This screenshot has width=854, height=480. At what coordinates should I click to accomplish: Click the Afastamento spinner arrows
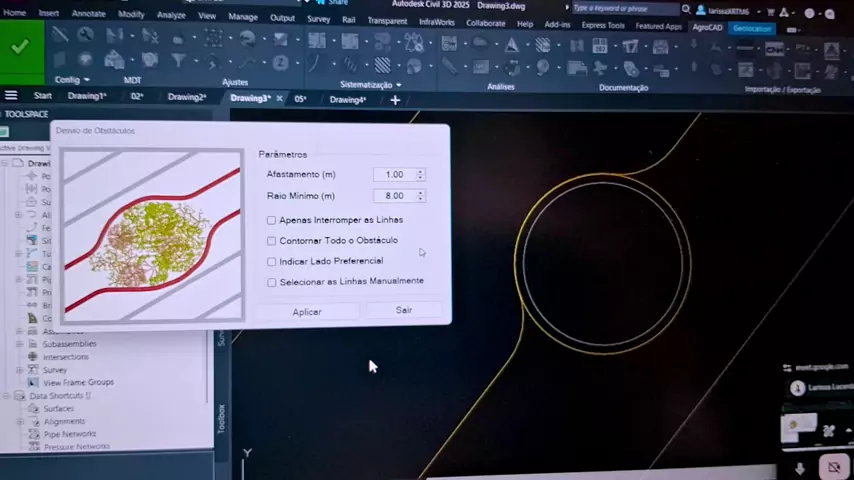[x=420, y=175]
